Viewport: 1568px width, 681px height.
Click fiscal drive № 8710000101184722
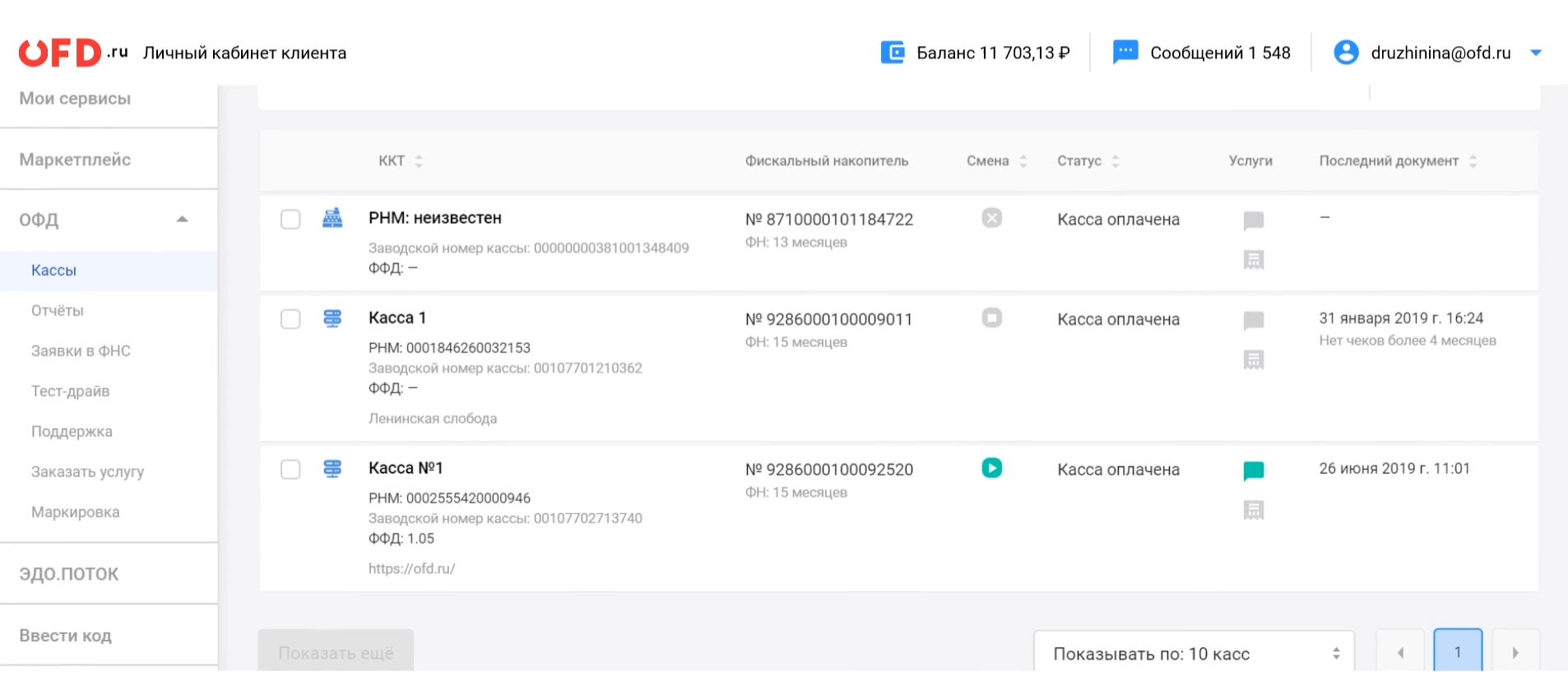(828, 220)
